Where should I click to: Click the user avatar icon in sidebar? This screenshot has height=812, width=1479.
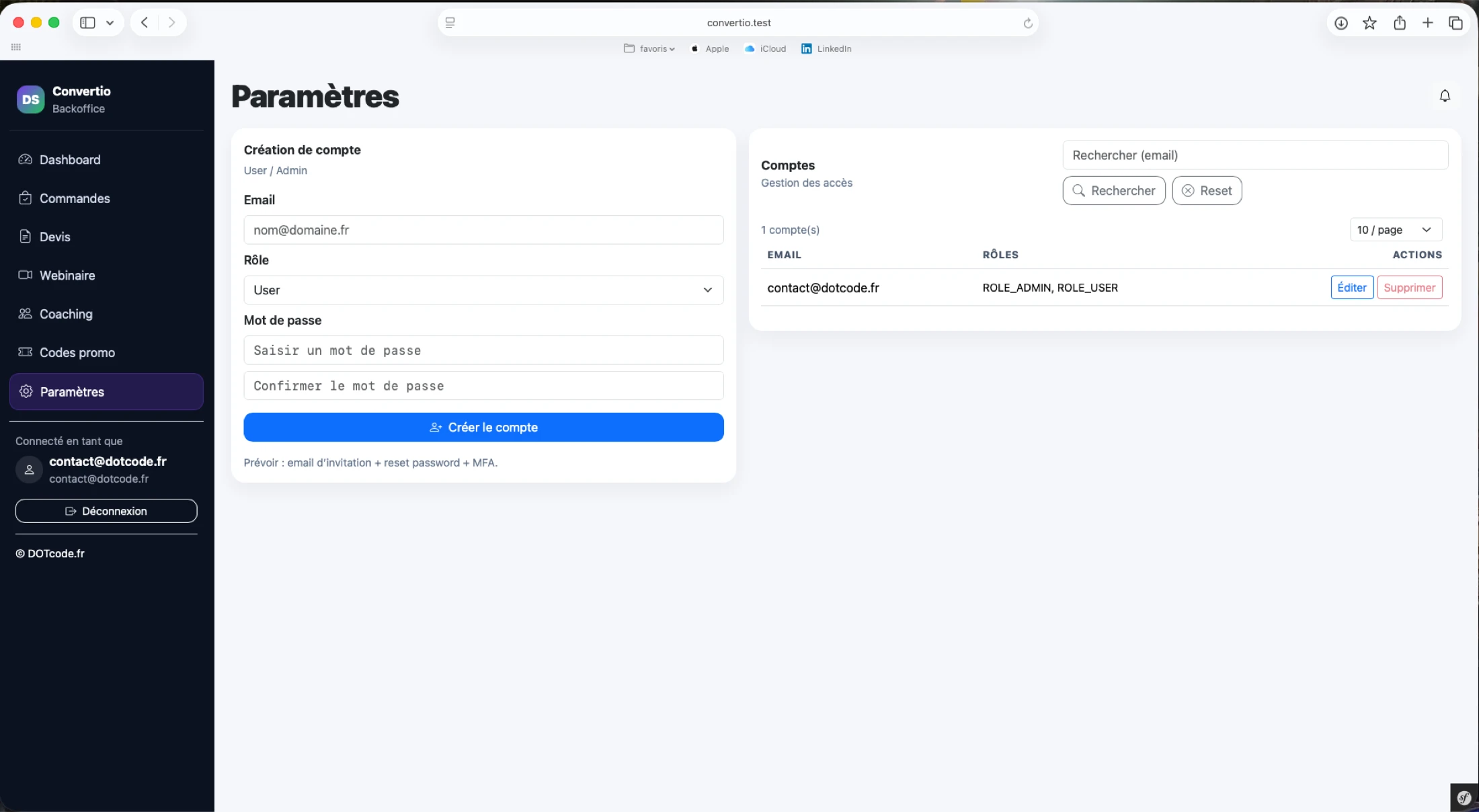[29, 470]
